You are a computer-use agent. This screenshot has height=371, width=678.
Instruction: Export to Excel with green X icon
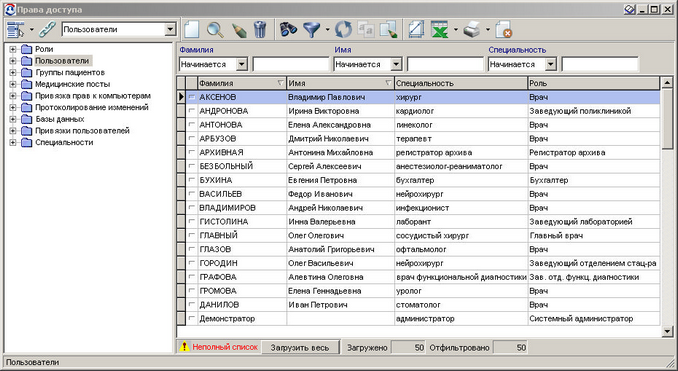pyautogui.click(x=440, y=29)
